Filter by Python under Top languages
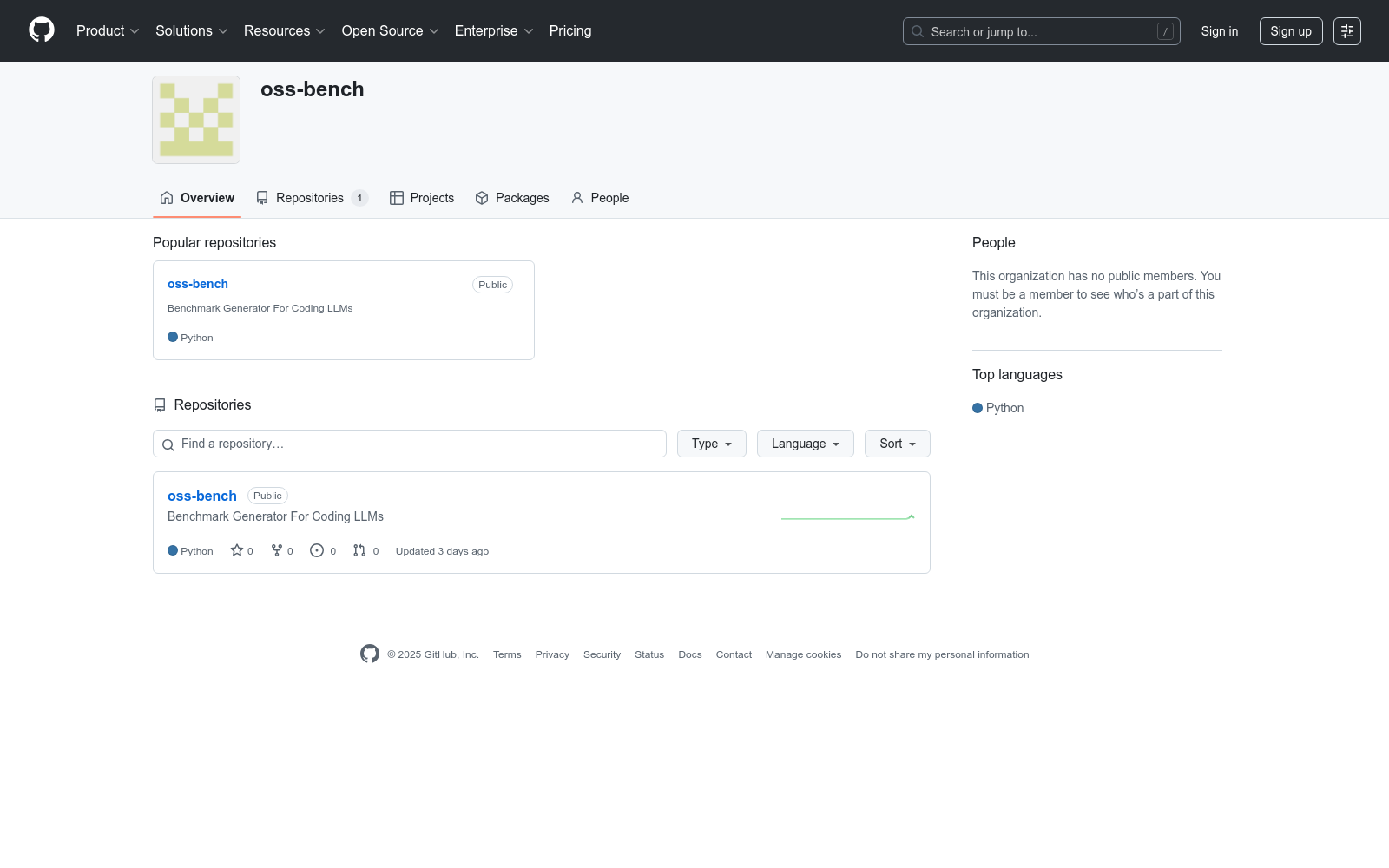This screenshot has width=1389, height=868. click(998, 408)
